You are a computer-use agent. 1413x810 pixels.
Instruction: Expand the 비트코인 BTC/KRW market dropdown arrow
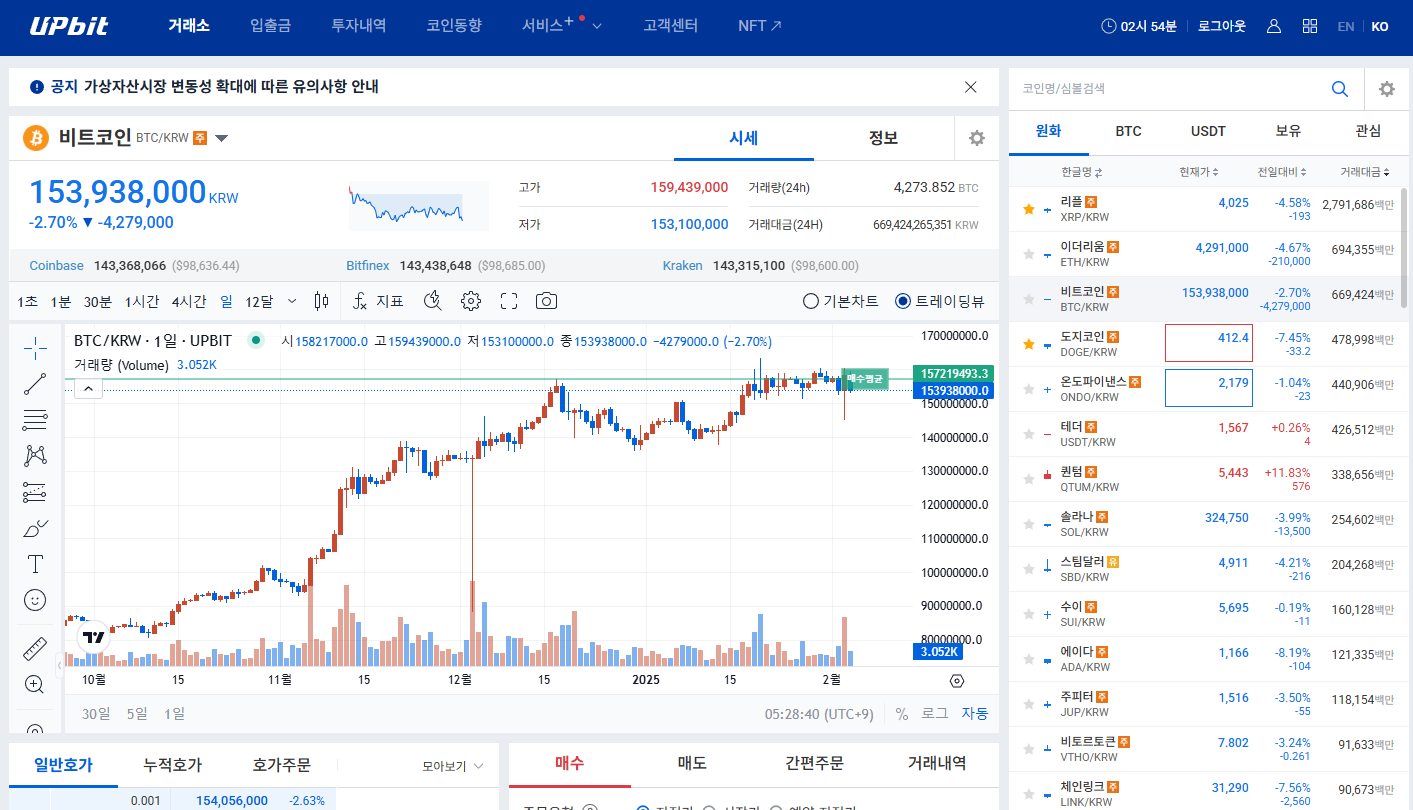point(222,138)
